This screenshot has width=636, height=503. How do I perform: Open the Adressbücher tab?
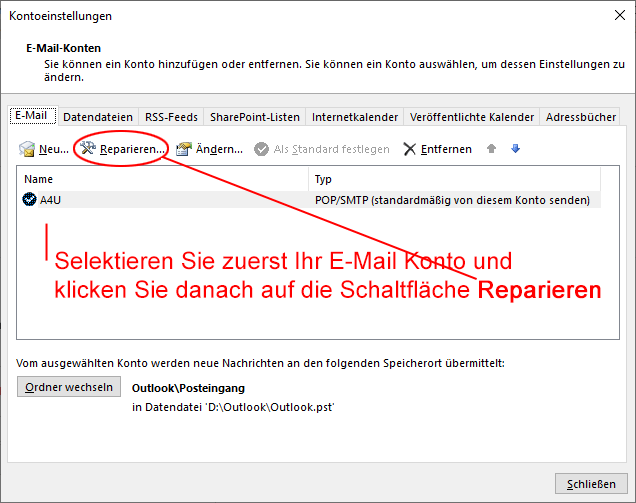(x=581, y=117)
